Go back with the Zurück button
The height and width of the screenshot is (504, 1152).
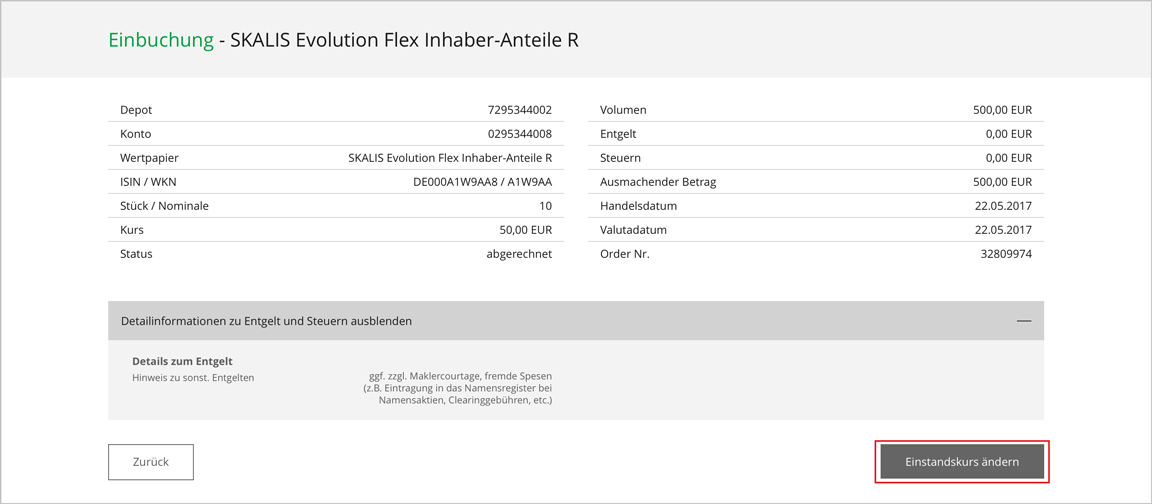tap(151, 462)
